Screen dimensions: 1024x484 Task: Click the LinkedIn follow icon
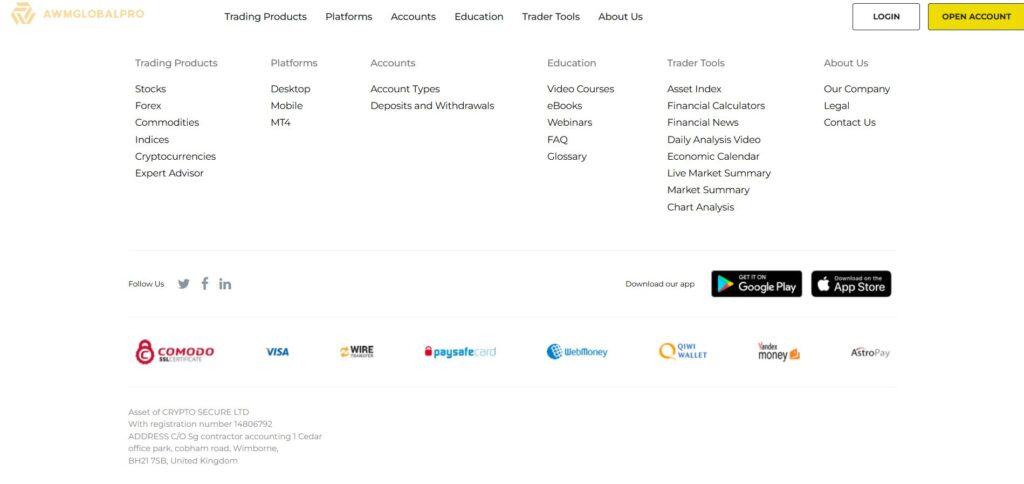pos(225,284)
